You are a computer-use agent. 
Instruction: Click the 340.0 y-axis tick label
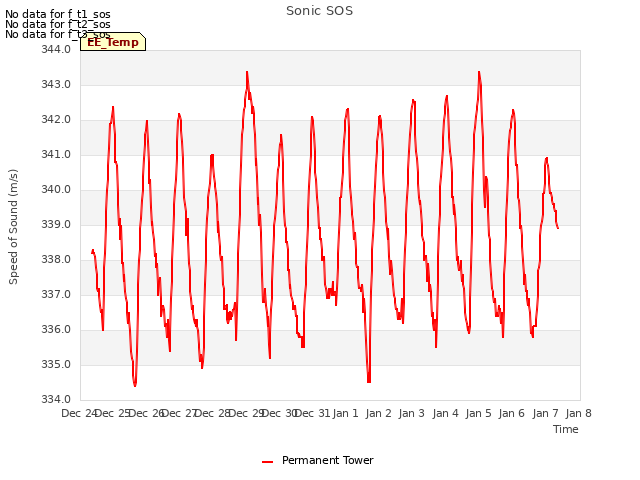coord(56,189)
